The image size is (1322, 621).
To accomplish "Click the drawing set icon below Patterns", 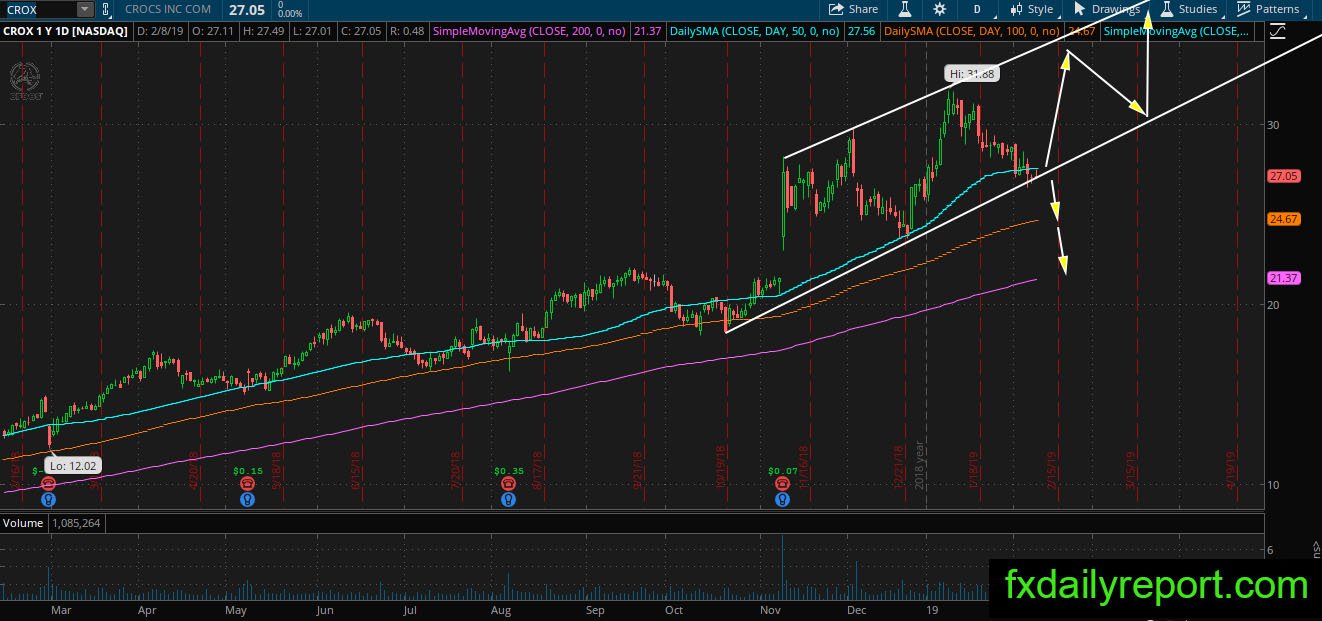I will pyautogui.click(x=1277, y=32).
